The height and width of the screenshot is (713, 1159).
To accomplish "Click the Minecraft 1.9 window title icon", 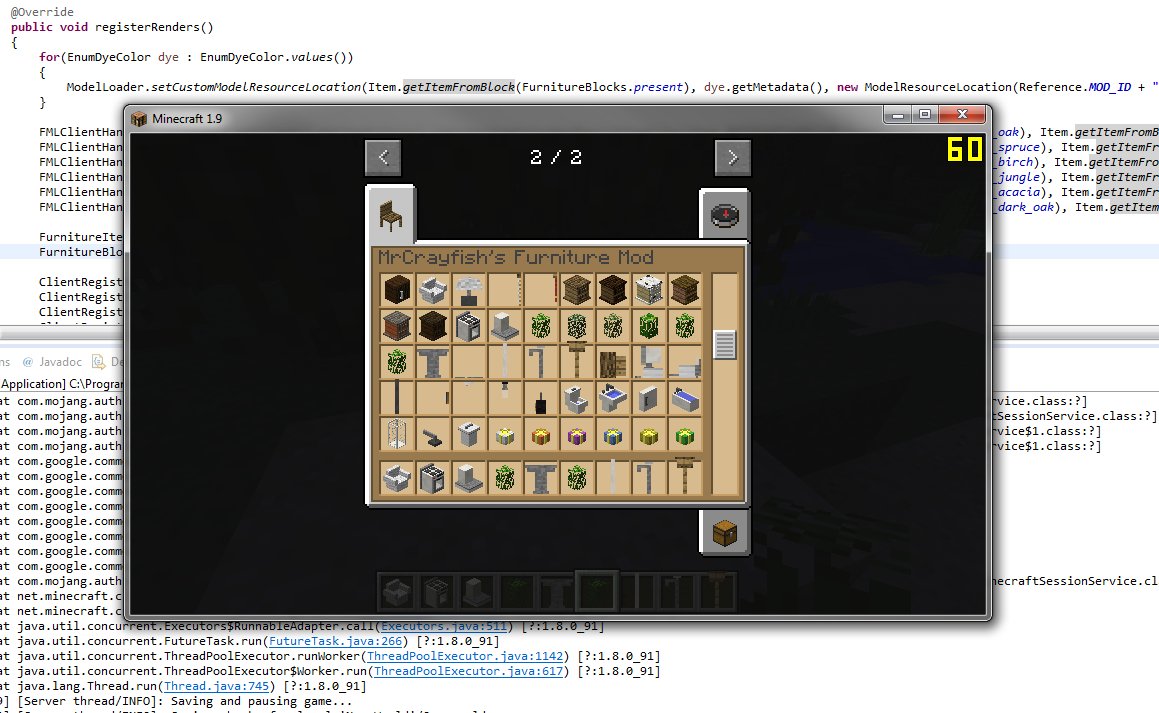I will pyautogui.click(x=139, y=118).
